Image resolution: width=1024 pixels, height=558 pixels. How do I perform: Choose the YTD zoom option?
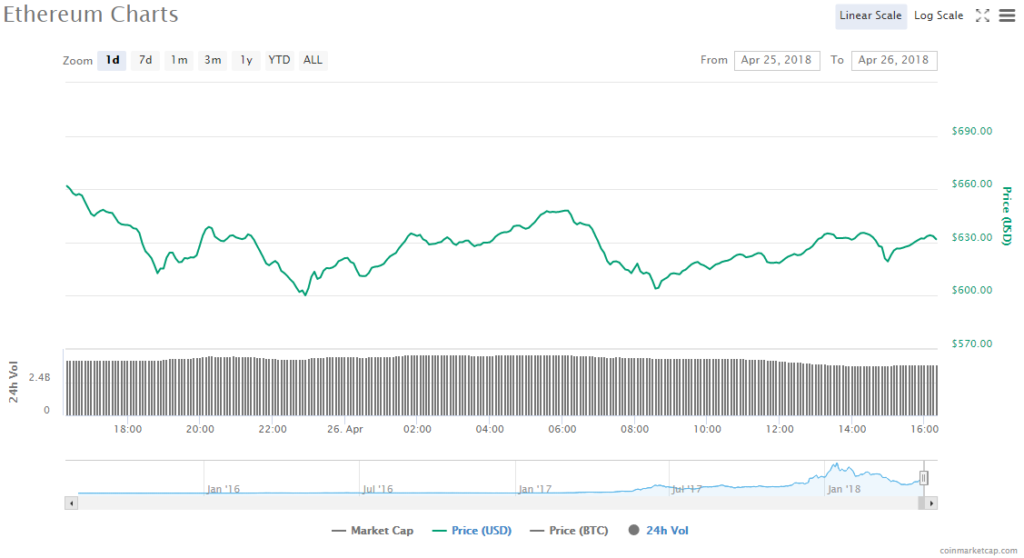[x=279, y=60]
